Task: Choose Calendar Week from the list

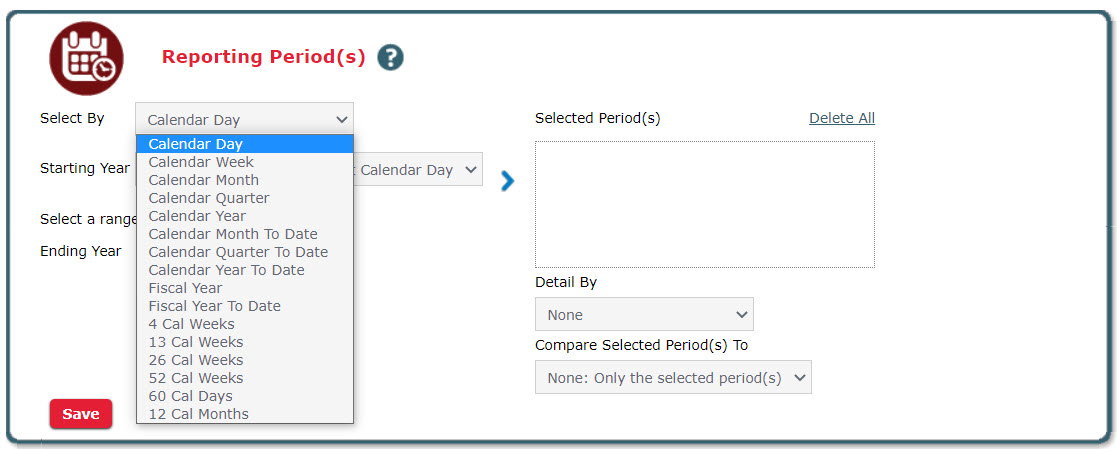Action: click(x=201, y=162)
